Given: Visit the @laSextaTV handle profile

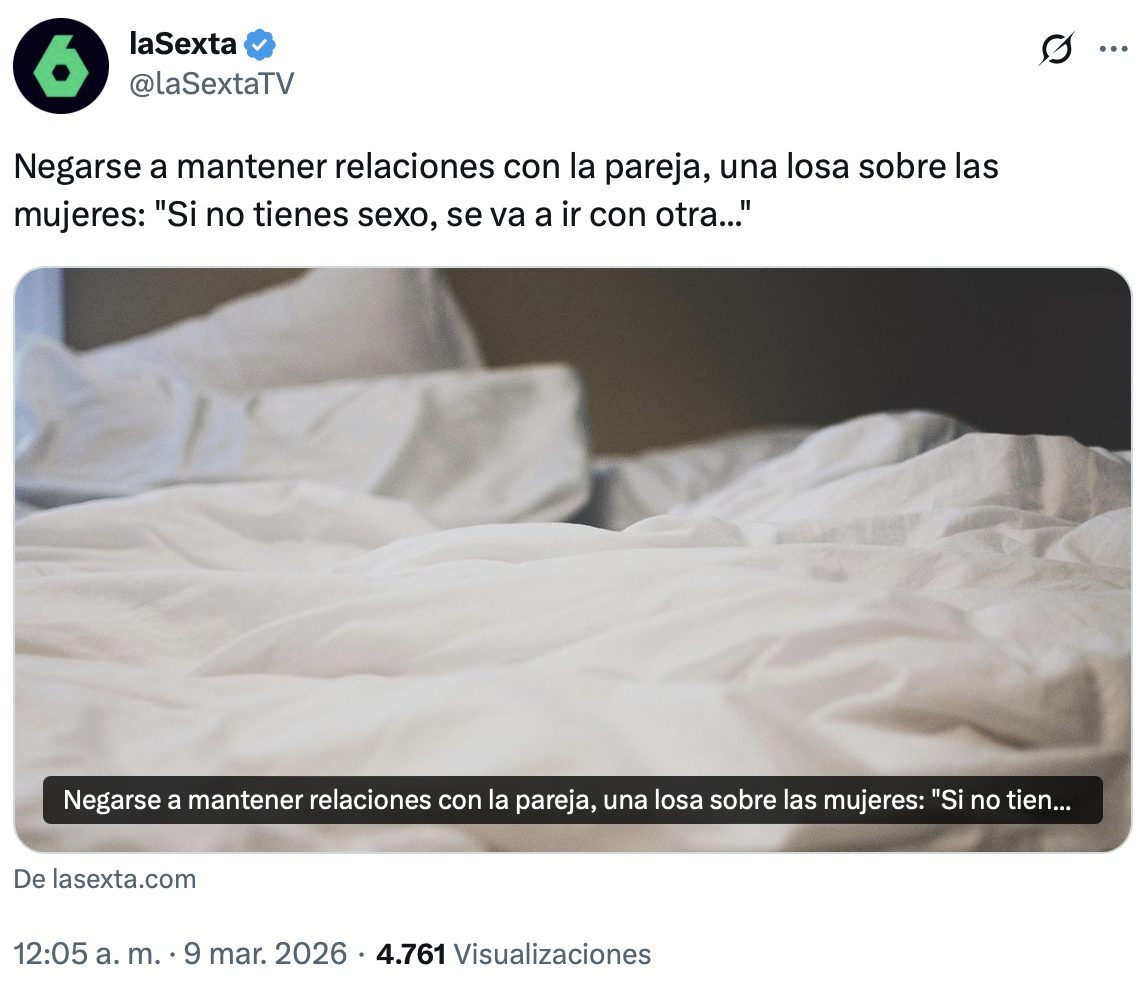Looking at the screenshot, I should pos(212,84).
